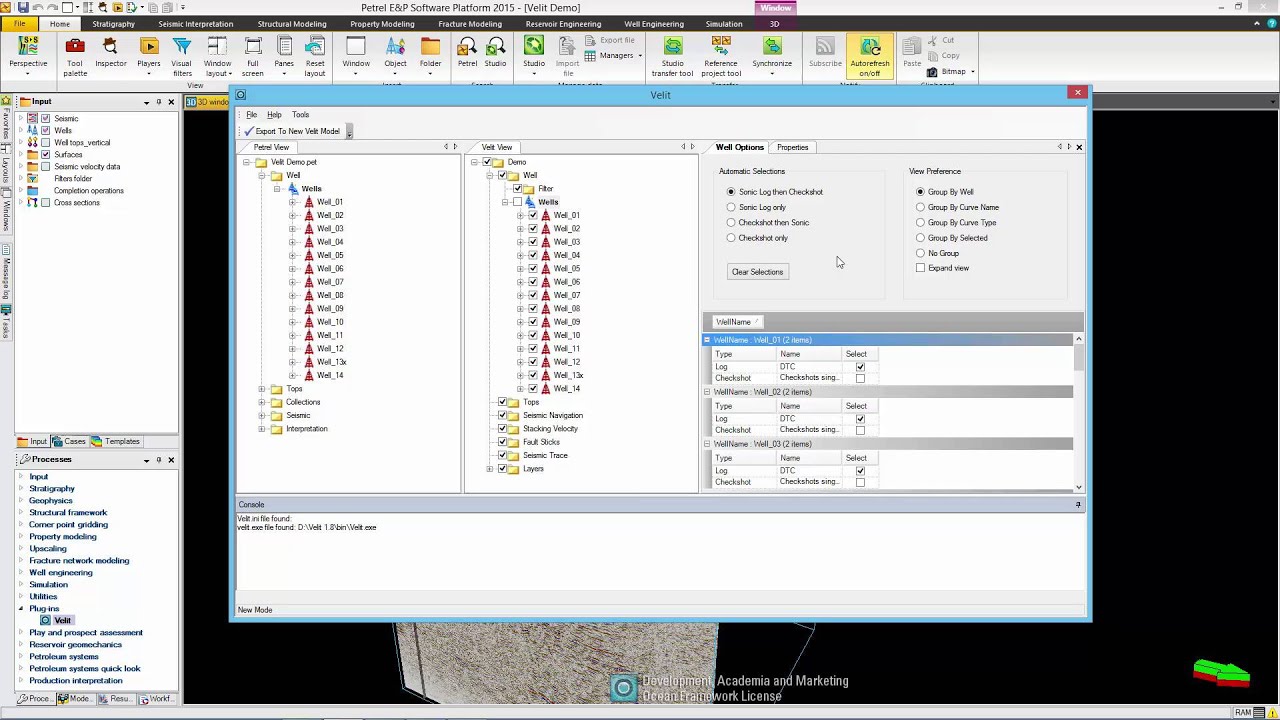The width and height of the screenshot is (1280, 720).
Task: Click the scroll down arrow of the well list
Action: [x=1079, y=487]
